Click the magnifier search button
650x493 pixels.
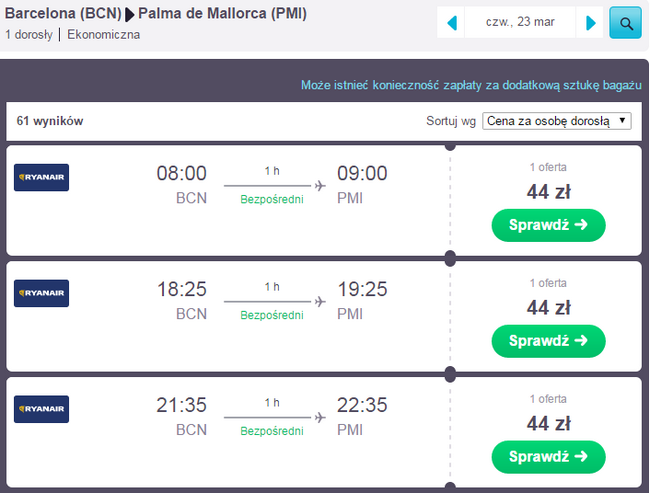click(625, 22)
